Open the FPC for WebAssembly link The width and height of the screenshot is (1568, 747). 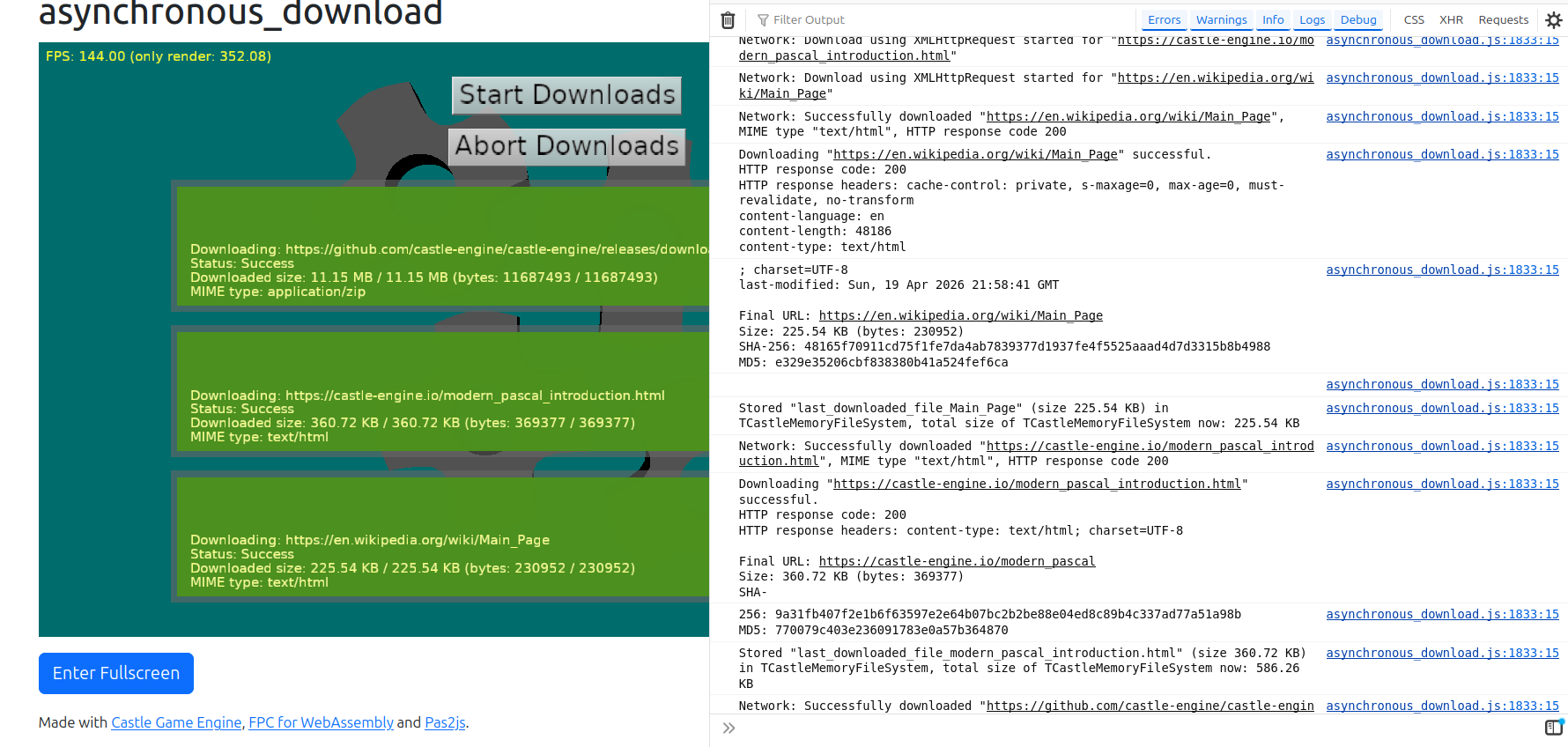(x=321, y=722)
